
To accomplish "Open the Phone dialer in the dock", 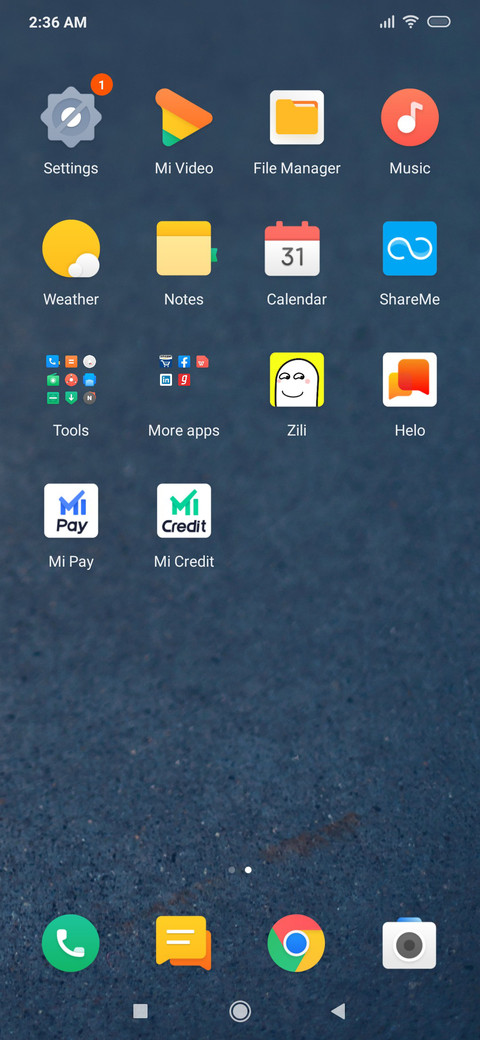I will click(71, 943).
